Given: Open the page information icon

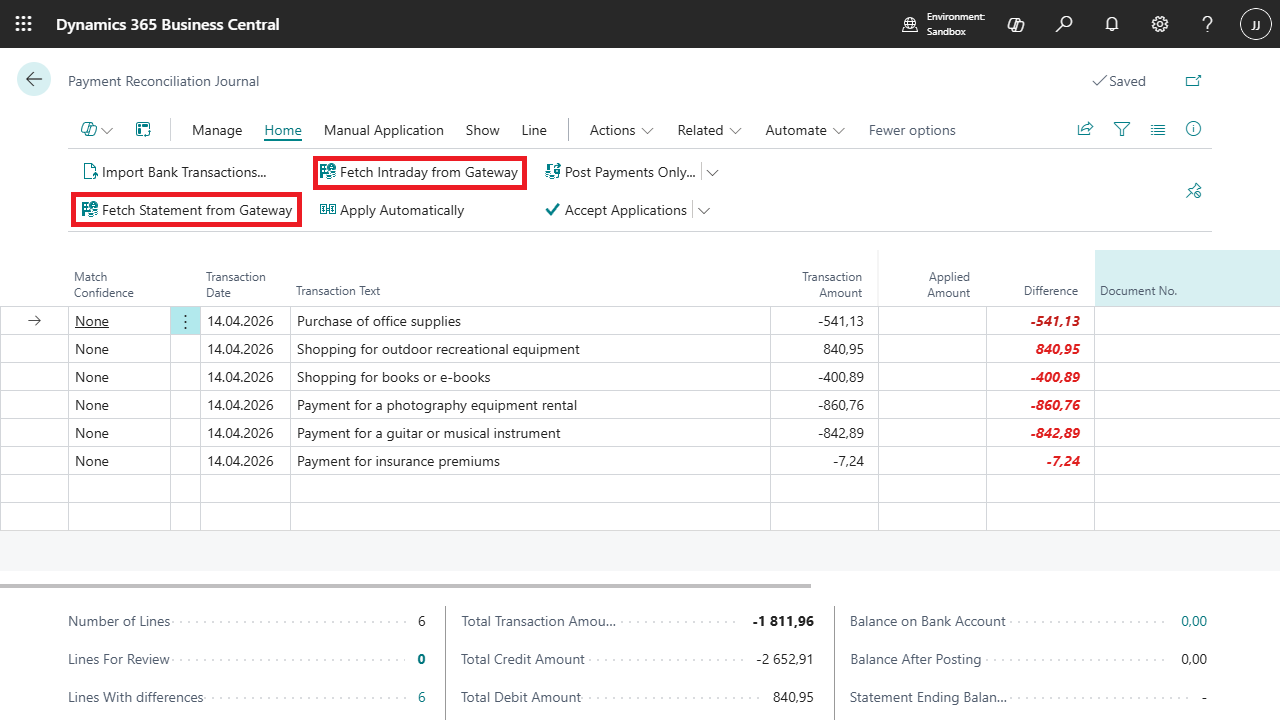Looking at the screenshot, I should tap(1193, 129).
